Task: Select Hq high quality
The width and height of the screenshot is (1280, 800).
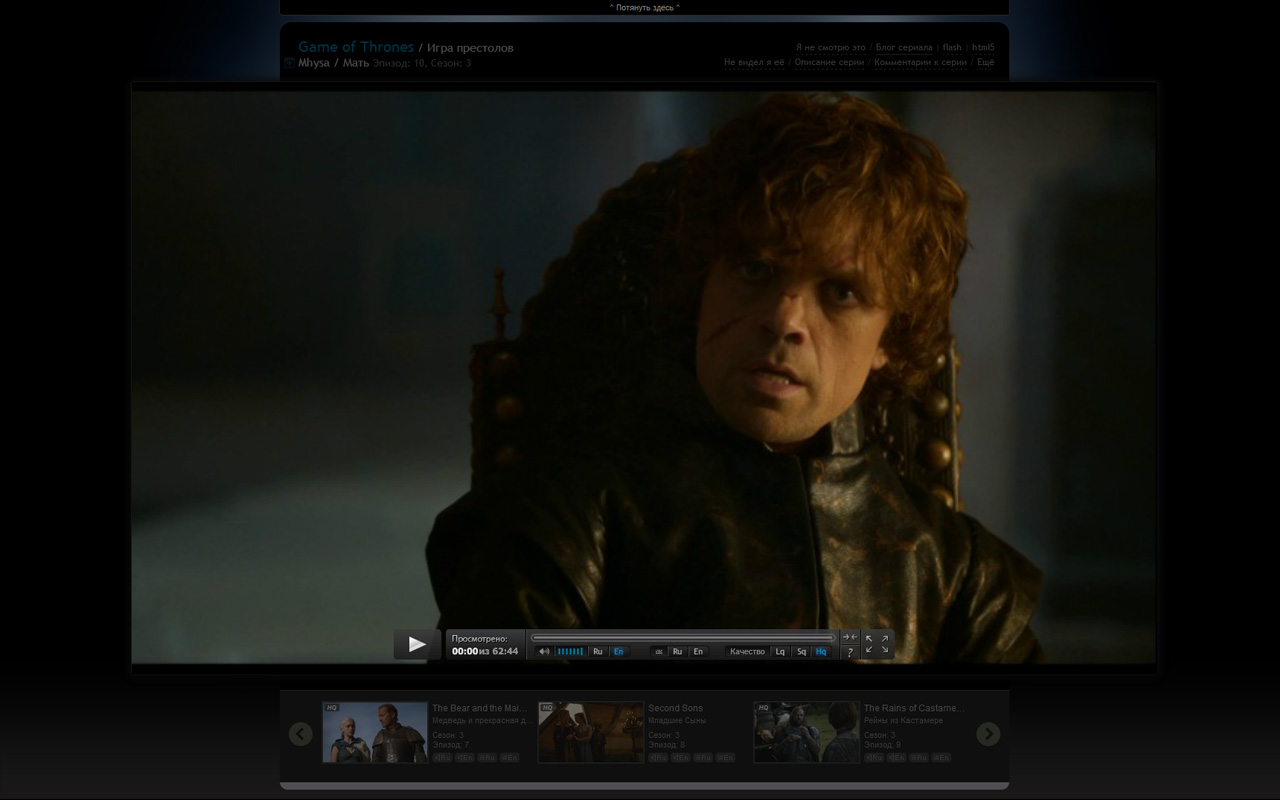Action: click(x=822, y=652)
